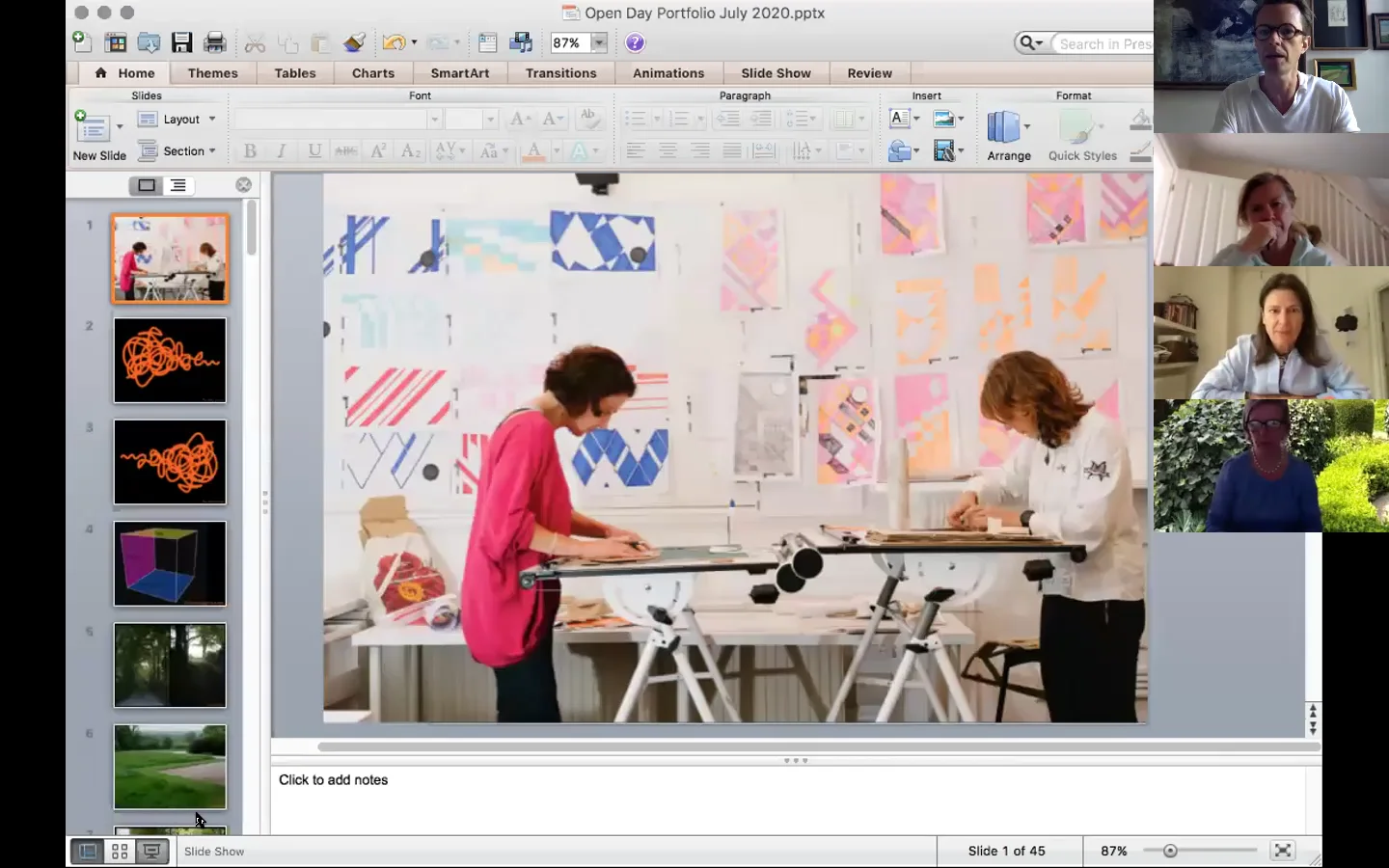Open the font size combo box

point(471,120)
